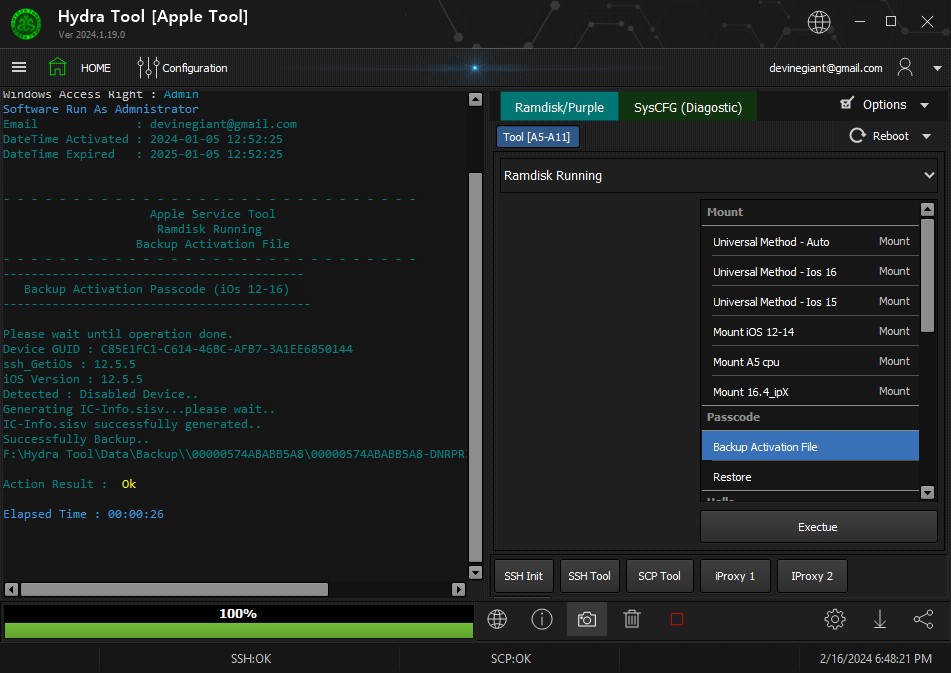Image resolution: width=951 pixels, height=673 pixels.
Task: Select Universal Method - Ios 15 entry
Action: click(810, 301)
